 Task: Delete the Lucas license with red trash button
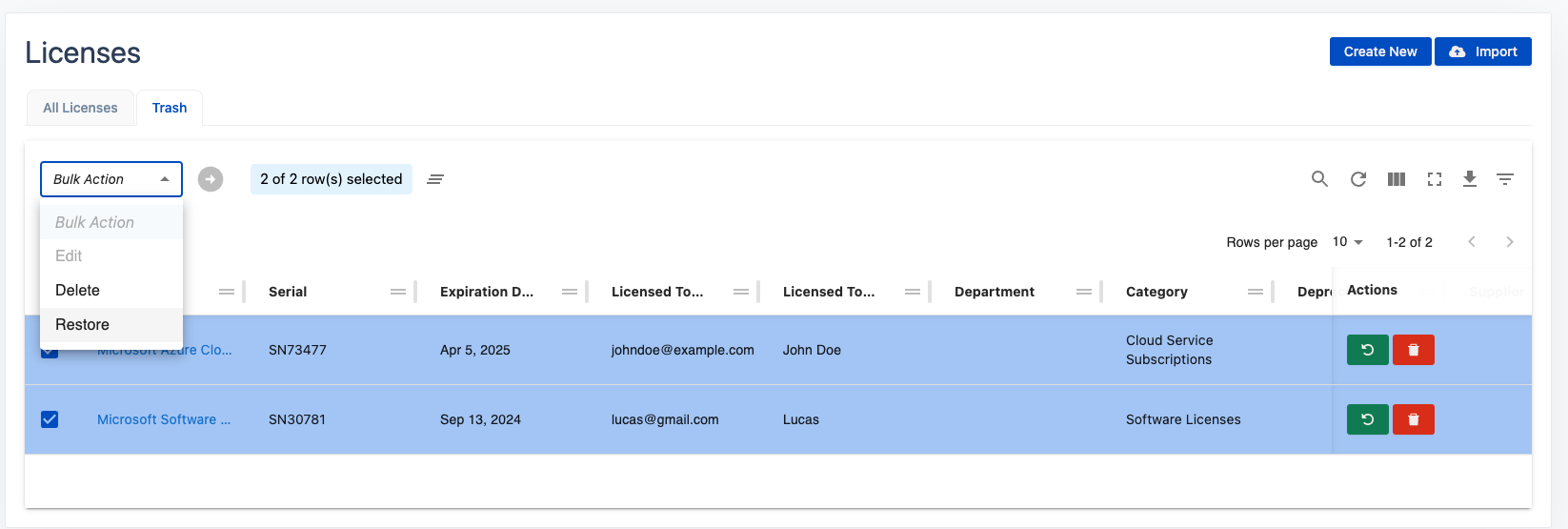[x=1413, y=419]
